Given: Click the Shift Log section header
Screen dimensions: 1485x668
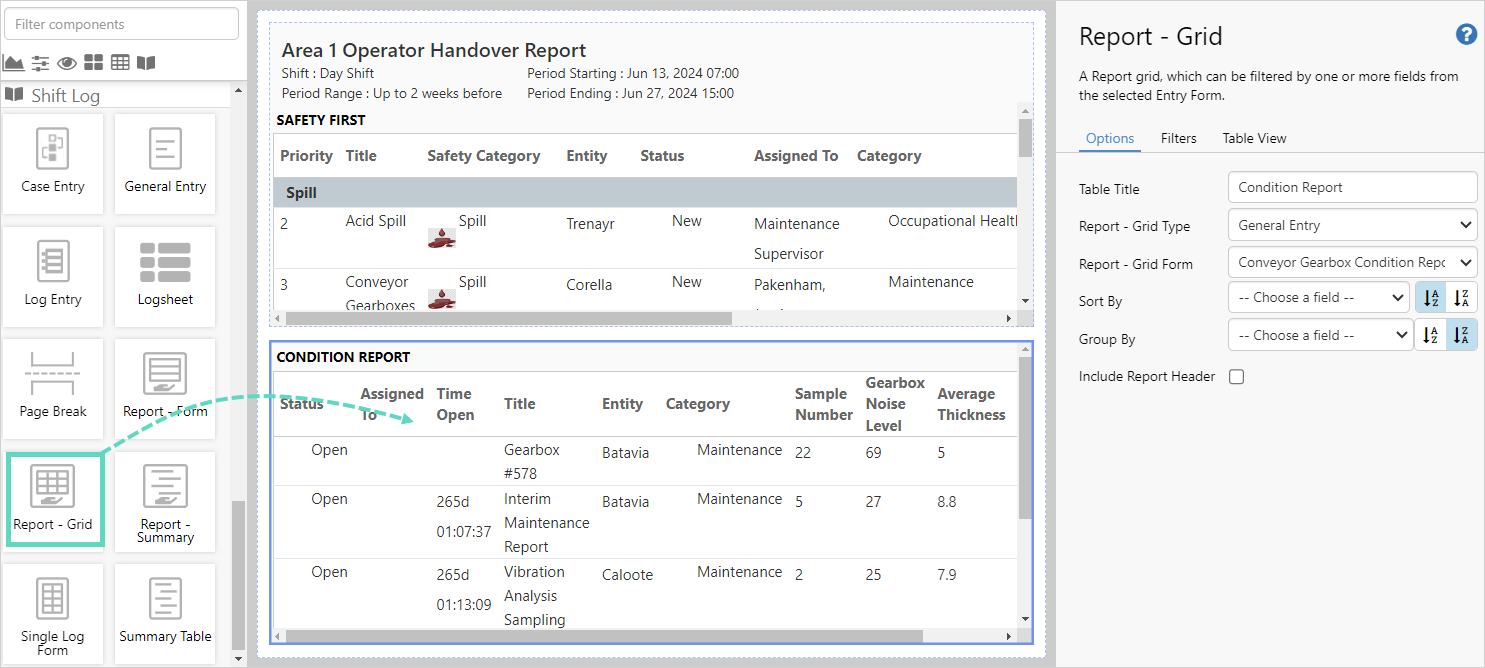Looking at the screenshot, I should click(65, 96).
